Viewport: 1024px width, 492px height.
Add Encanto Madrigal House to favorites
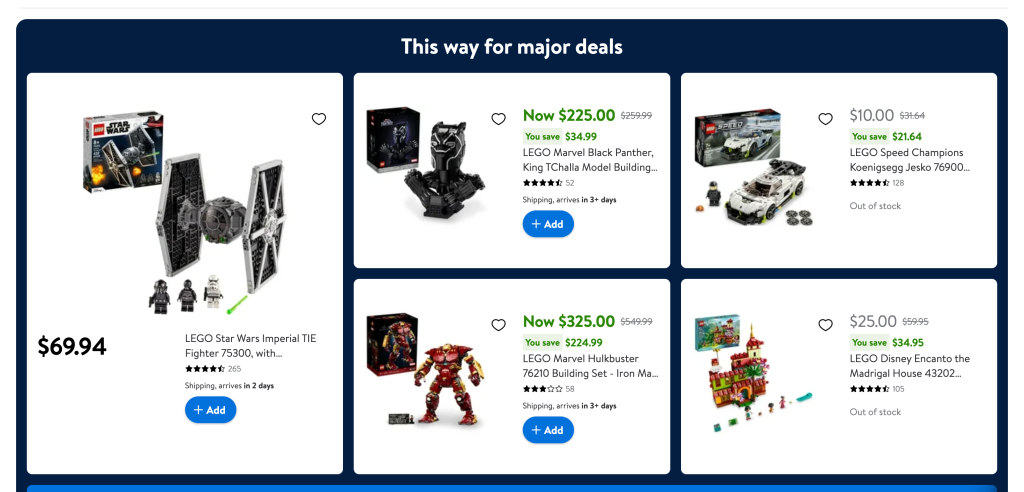coord(825,325)
